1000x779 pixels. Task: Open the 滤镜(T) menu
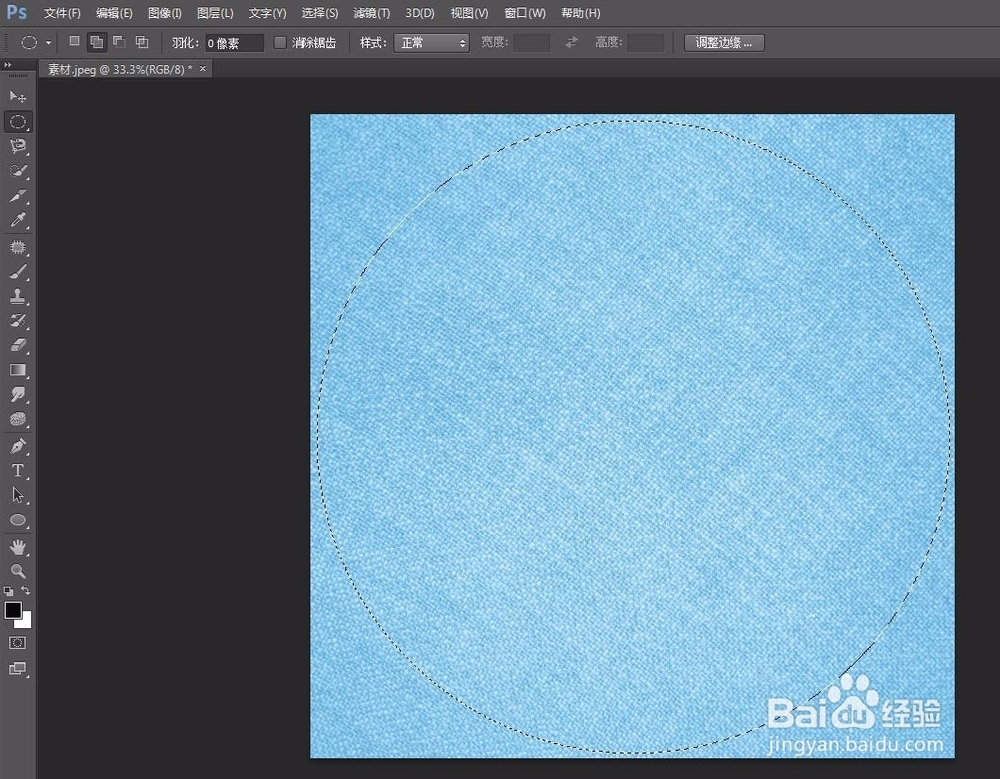click(372, 13)
